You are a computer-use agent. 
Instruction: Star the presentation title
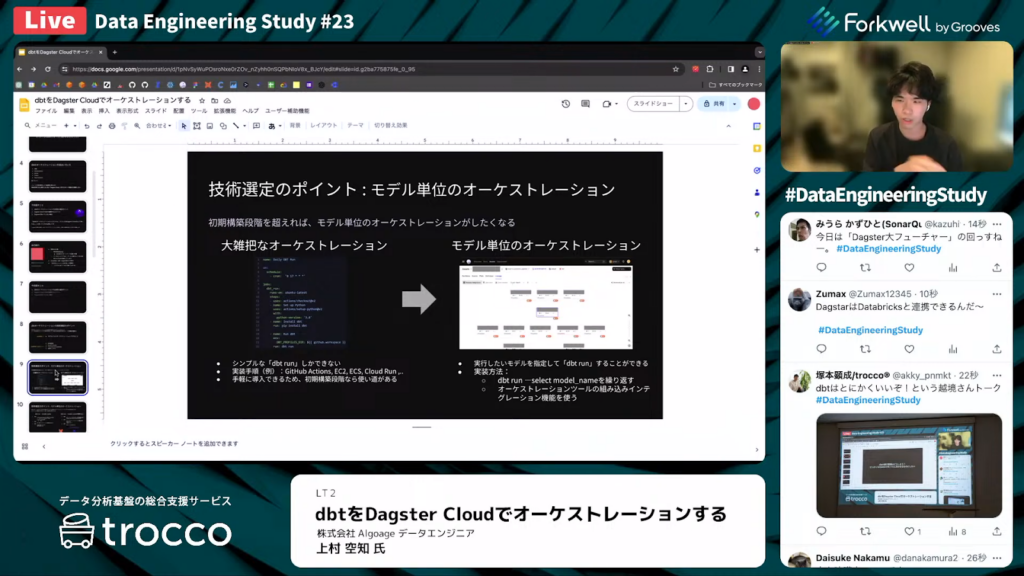click(201, 100)
